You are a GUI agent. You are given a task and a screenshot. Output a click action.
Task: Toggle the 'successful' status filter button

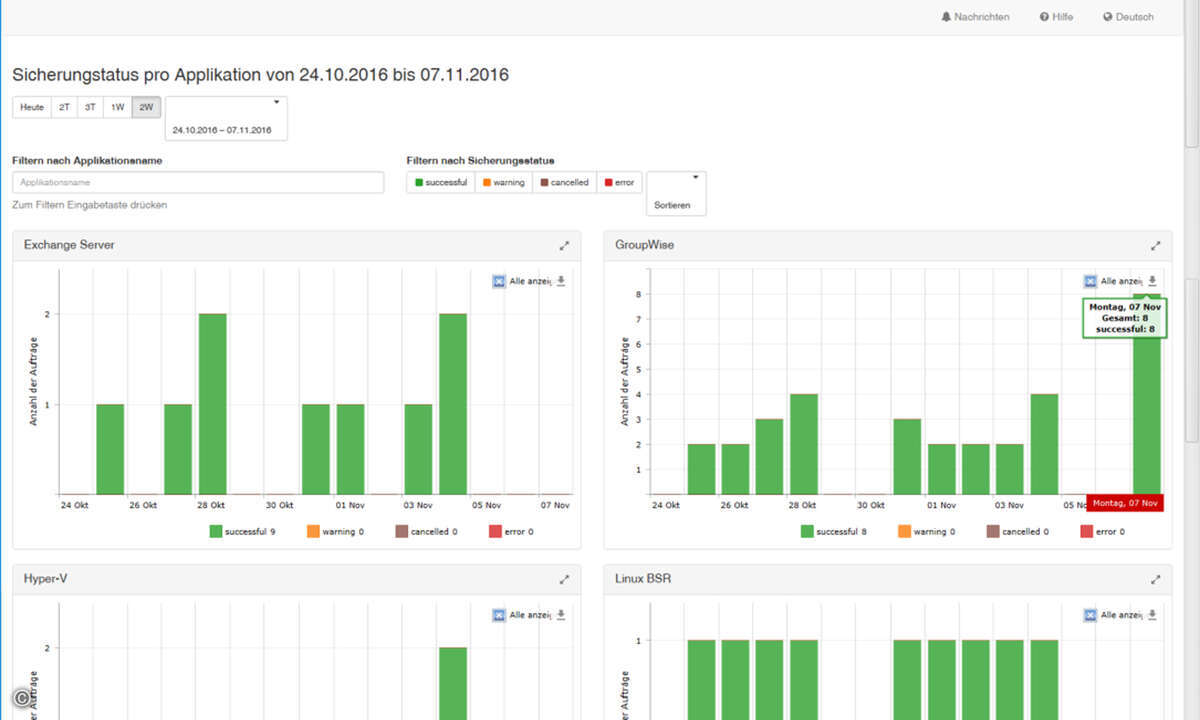pyautogui.click(x=441, y=182)
